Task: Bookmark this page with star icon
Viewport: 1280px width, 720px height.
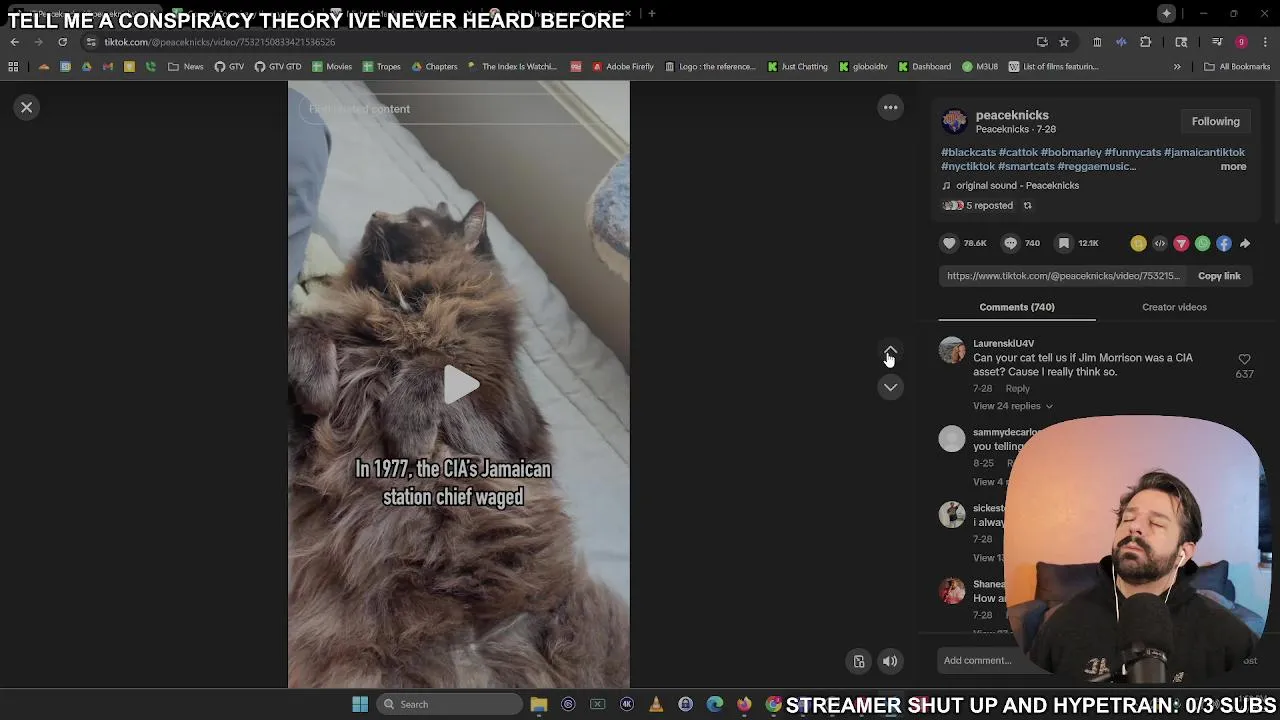Action: click(1064, 42)
